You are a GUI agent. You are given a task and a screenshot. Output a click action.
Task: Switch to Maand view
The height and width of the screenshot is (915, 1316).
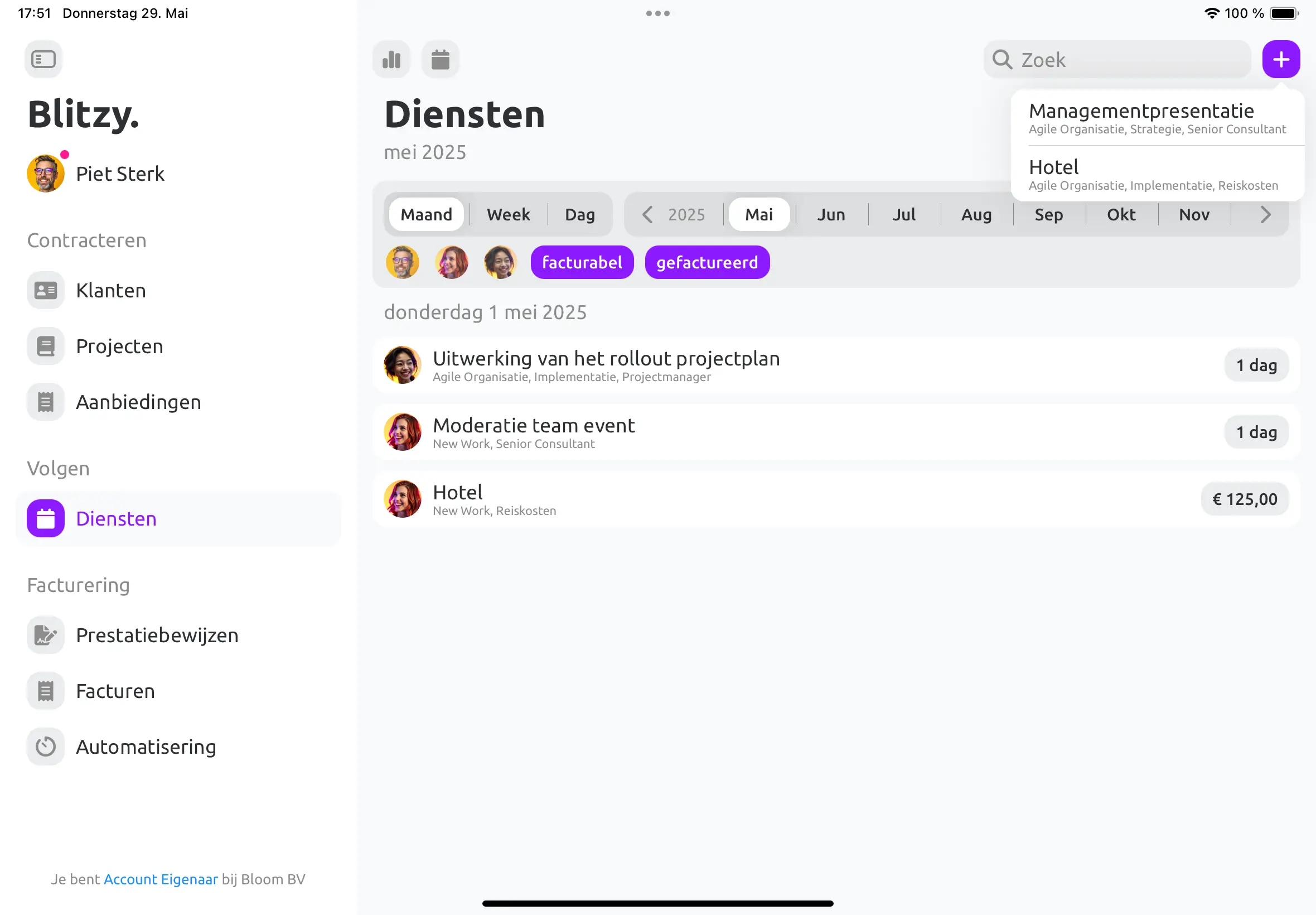coord(426,214)
